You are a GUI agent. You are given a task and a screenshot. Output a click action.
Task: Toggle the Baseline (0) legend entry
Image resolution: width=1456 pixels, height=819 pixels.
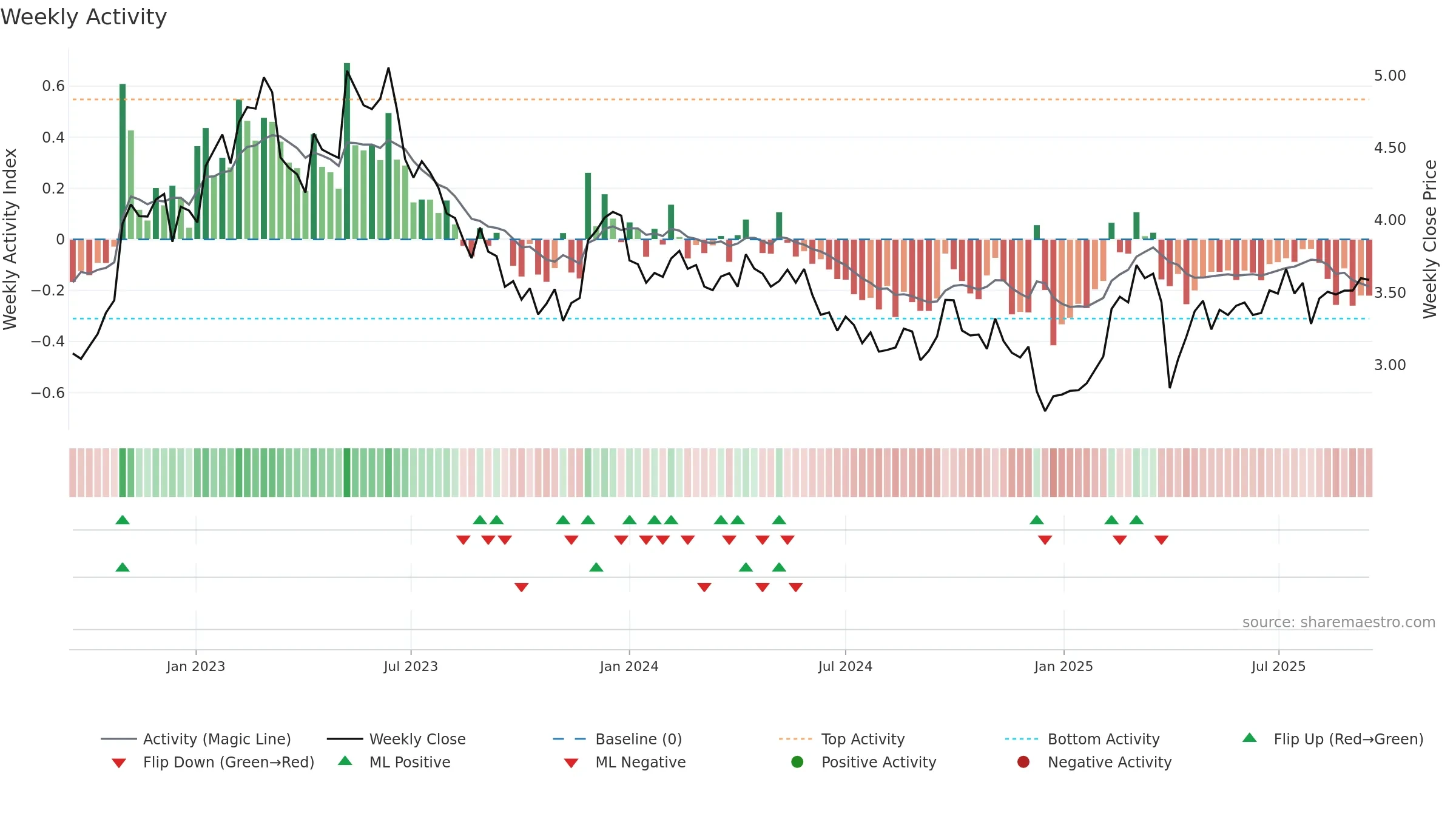click(x=618, y=739)
